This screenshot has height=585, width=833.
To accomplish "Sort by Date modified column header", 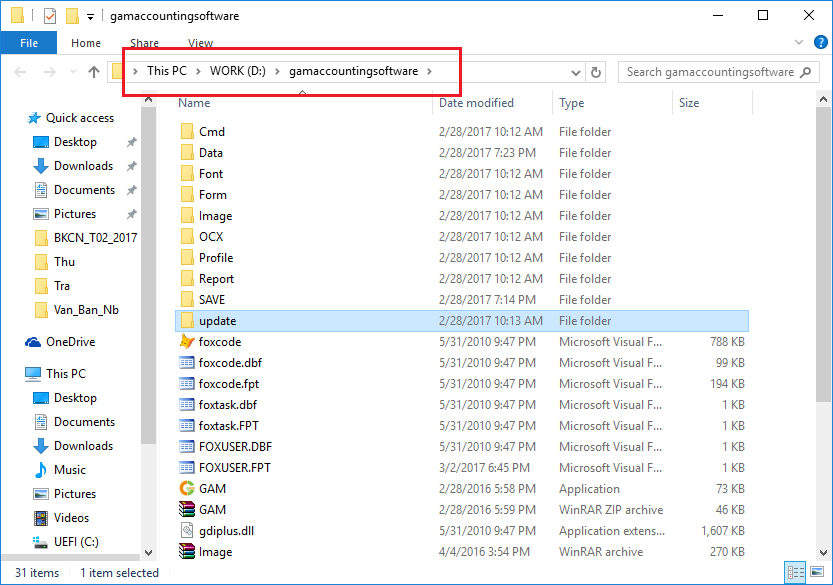I will [x=476, y=103].
